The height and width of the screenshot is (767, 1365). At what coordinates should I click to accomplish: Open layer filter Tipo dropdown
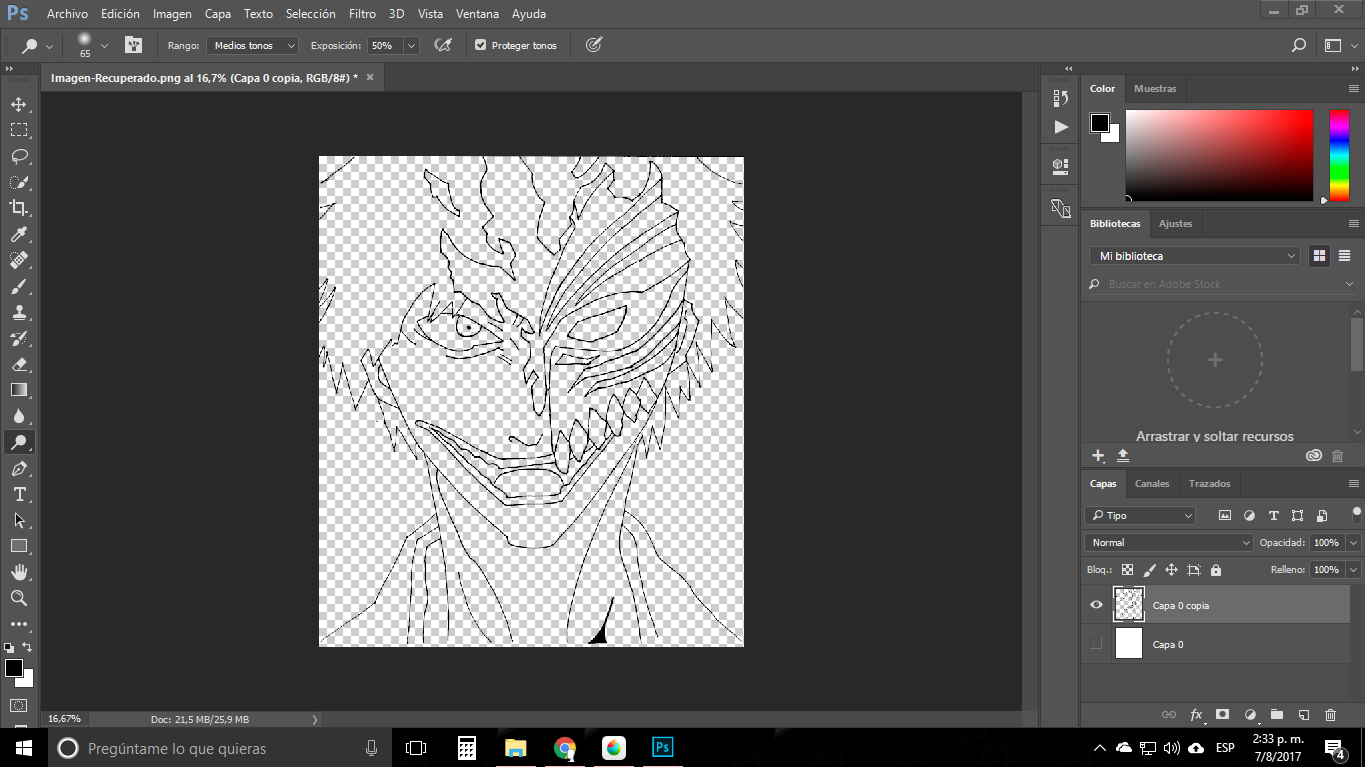[x=1140, y=516]
